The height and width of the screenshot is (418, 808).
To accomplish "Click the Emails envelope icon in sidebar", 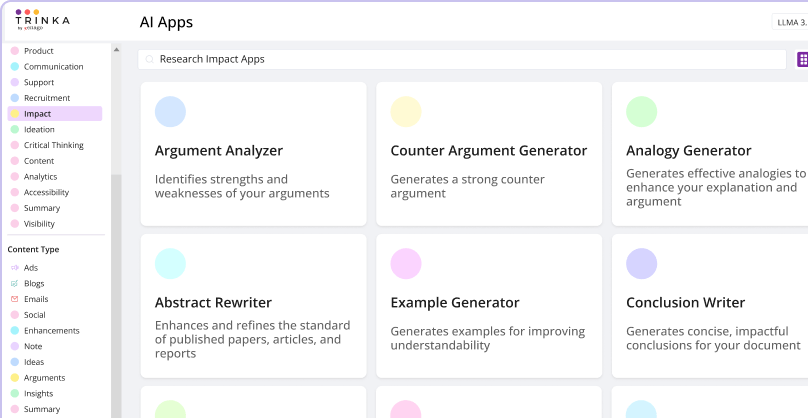I will tap(15, 299).
